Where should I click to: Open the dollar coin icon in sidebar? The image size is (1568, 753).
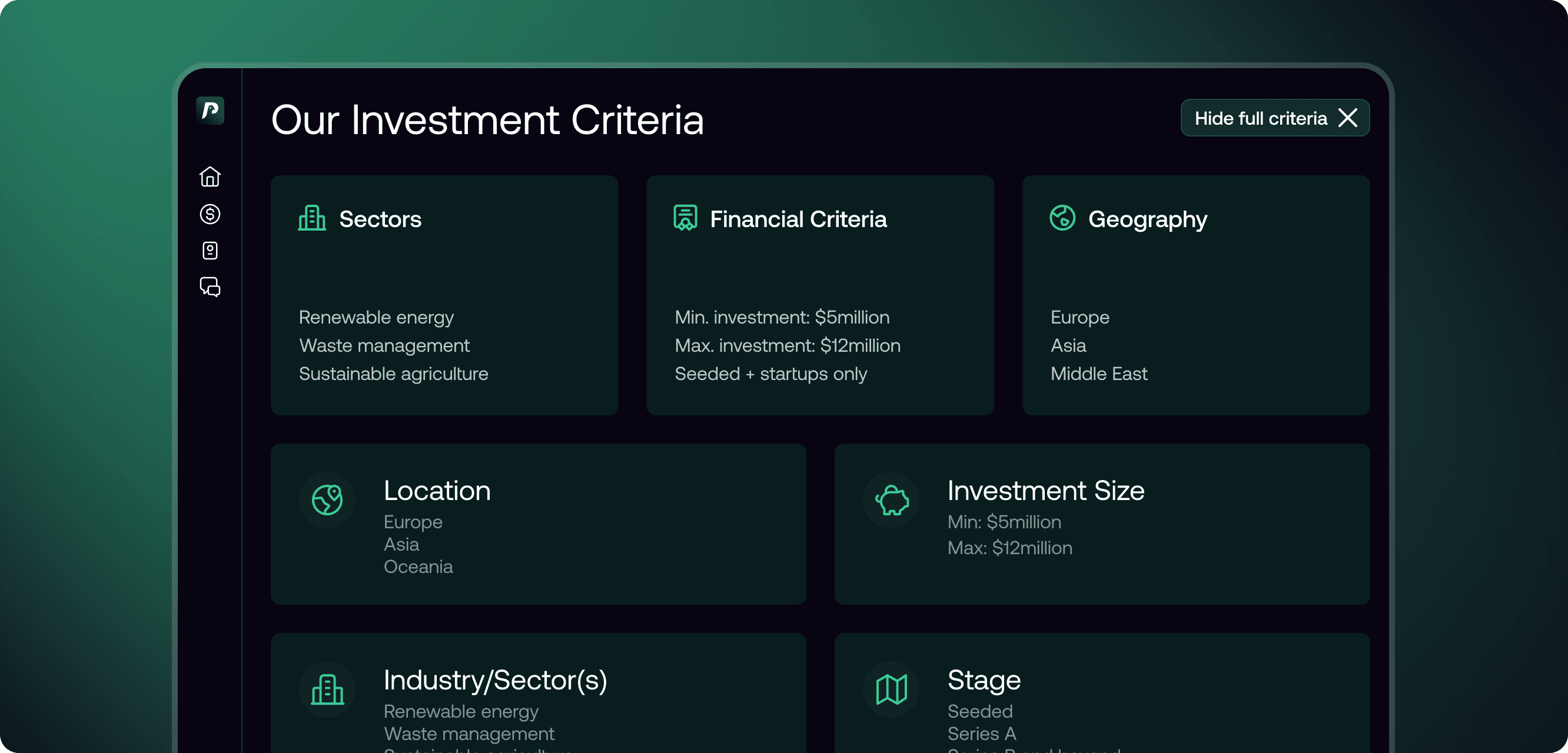[x=210, y=214]
